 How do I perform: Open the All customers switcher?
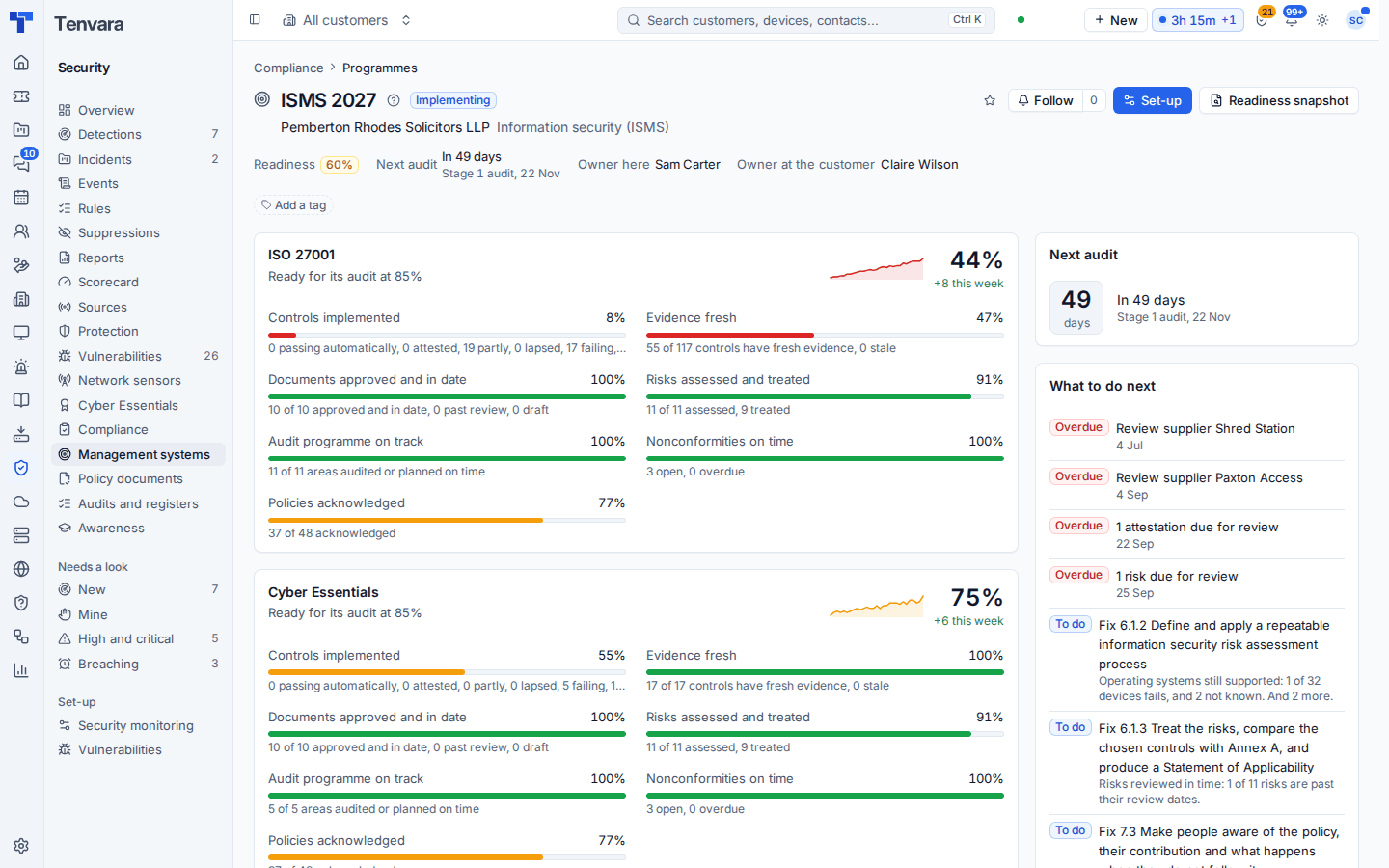tap(347, 20)
